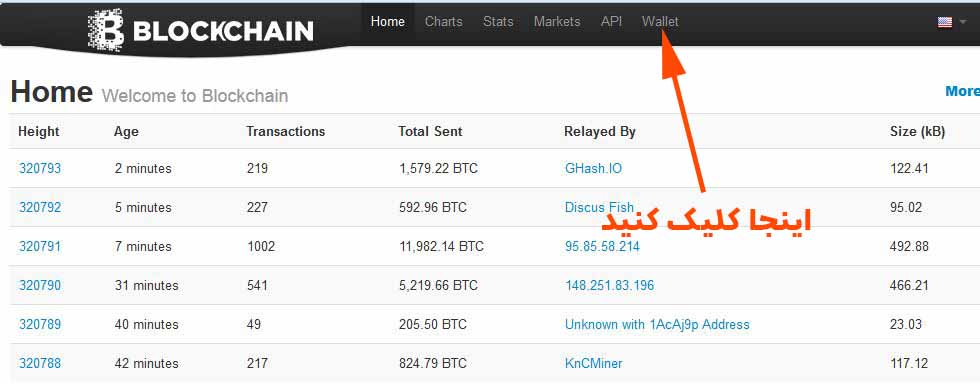
Task: Open the Wallet menu item
Action: [660, 21]
